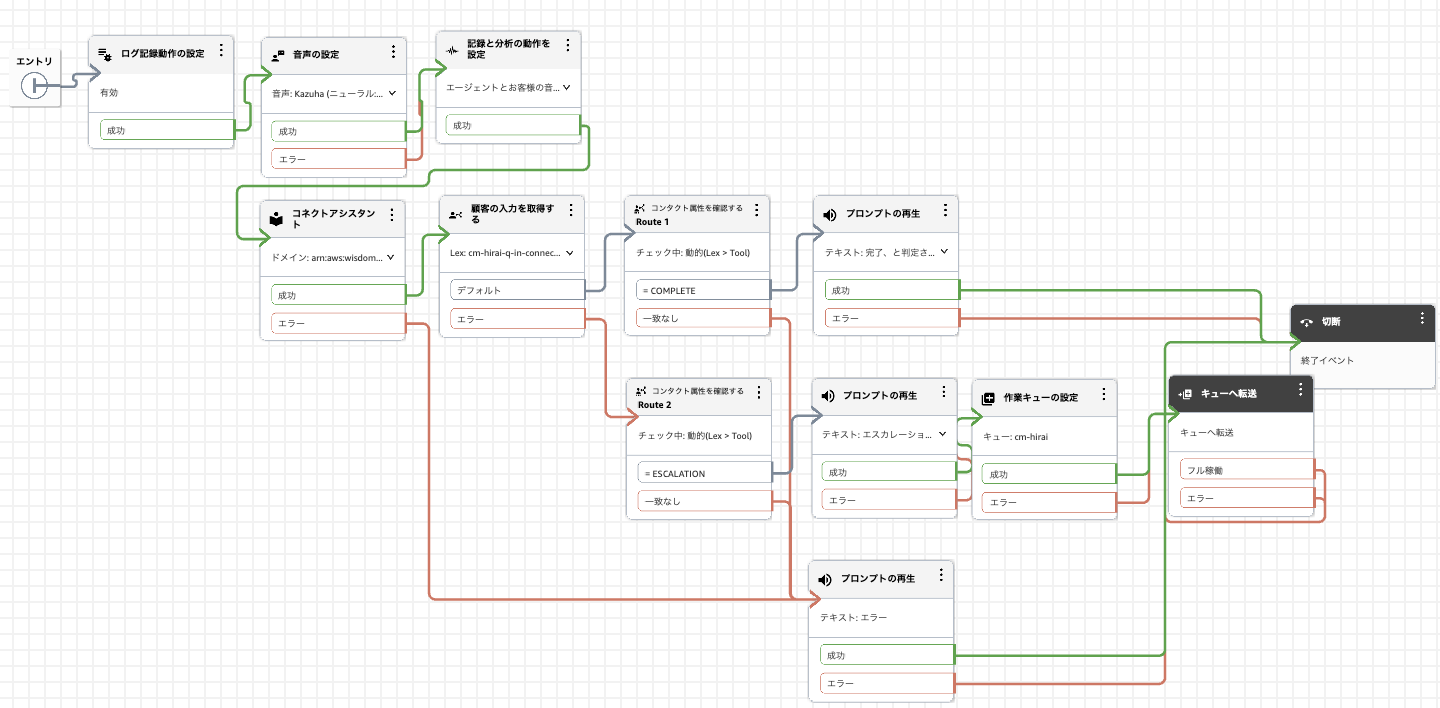Select the = ESCALATION condition branch
The height and width of the screenshot is (708, 1440).
tap(704, 473)
